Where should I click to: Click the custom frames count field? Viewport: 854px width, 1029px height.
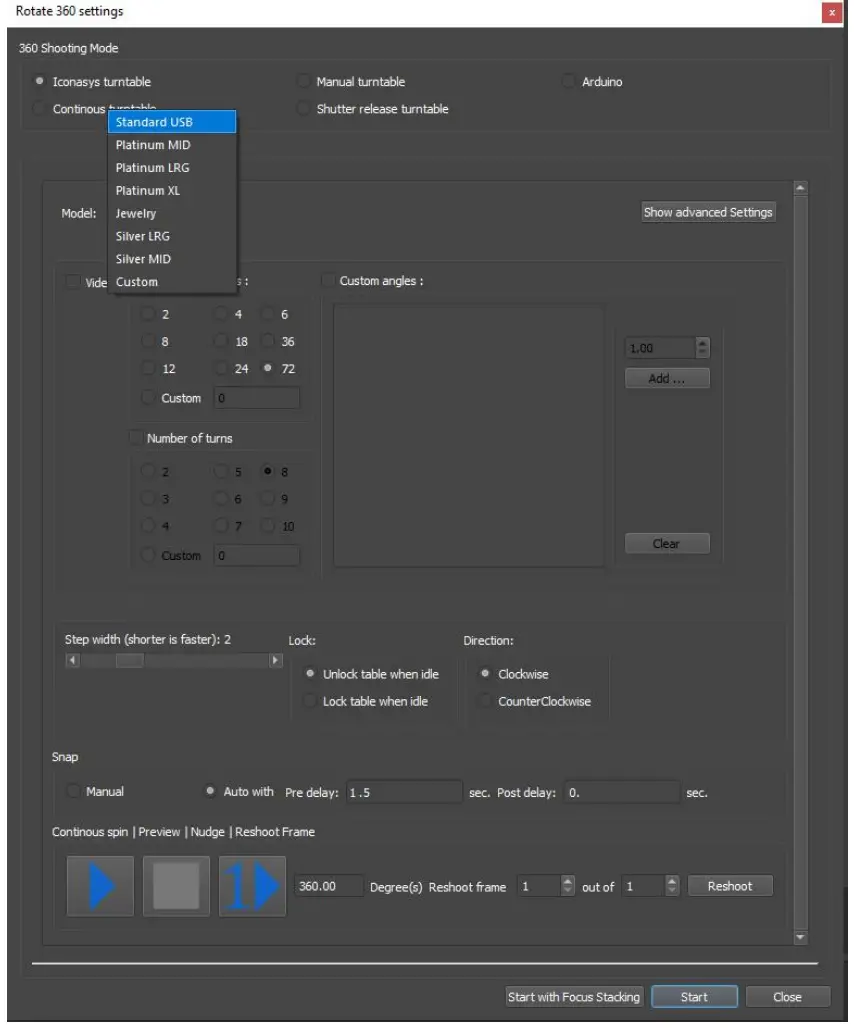coord(257,398)
